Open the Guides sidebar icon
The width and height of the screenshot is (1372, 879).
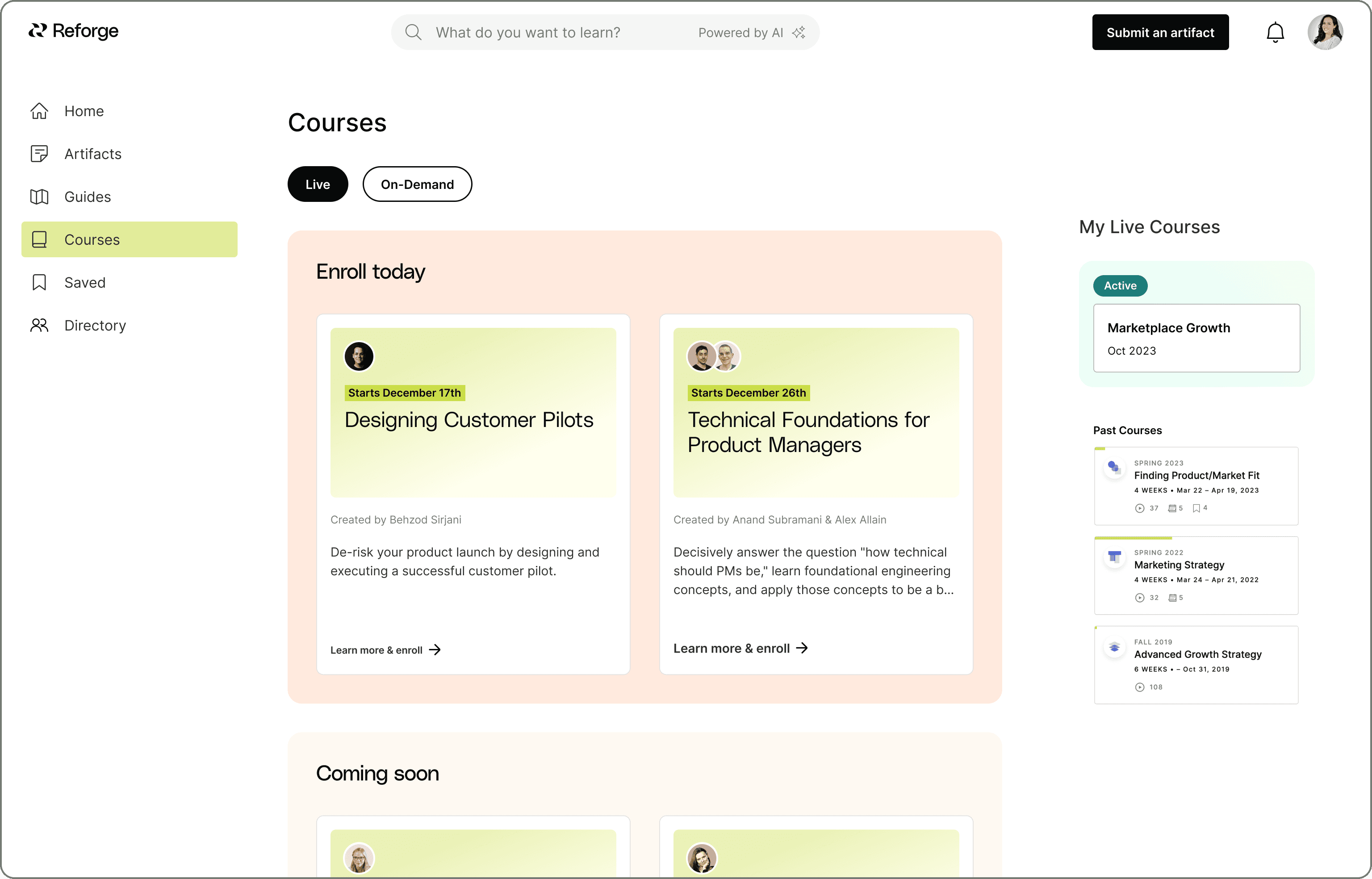(x=39, y=197)
